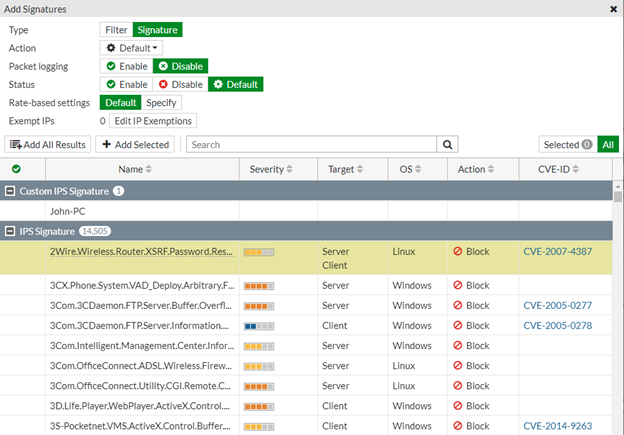The height and width of the screenshot is (435, 624).
Task: Click into the Search field
Action: tap(312, 144)
